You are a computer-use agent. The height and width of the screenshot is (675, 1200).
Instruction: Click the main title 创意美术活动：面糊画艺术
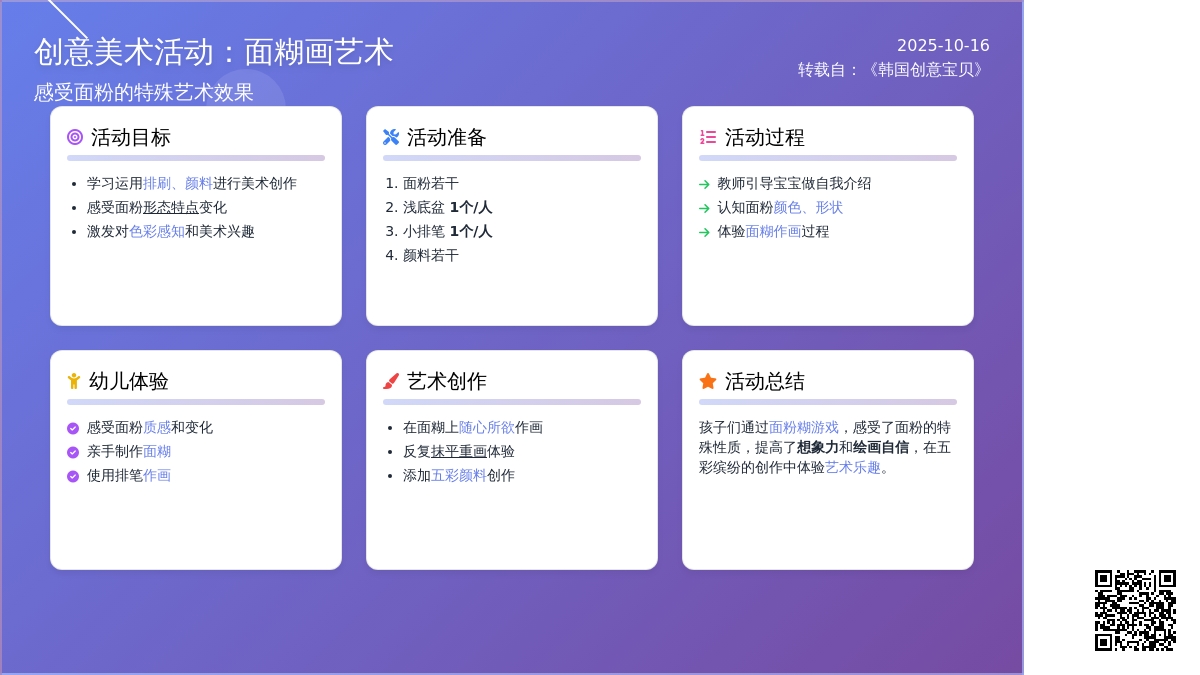(214, 52)
